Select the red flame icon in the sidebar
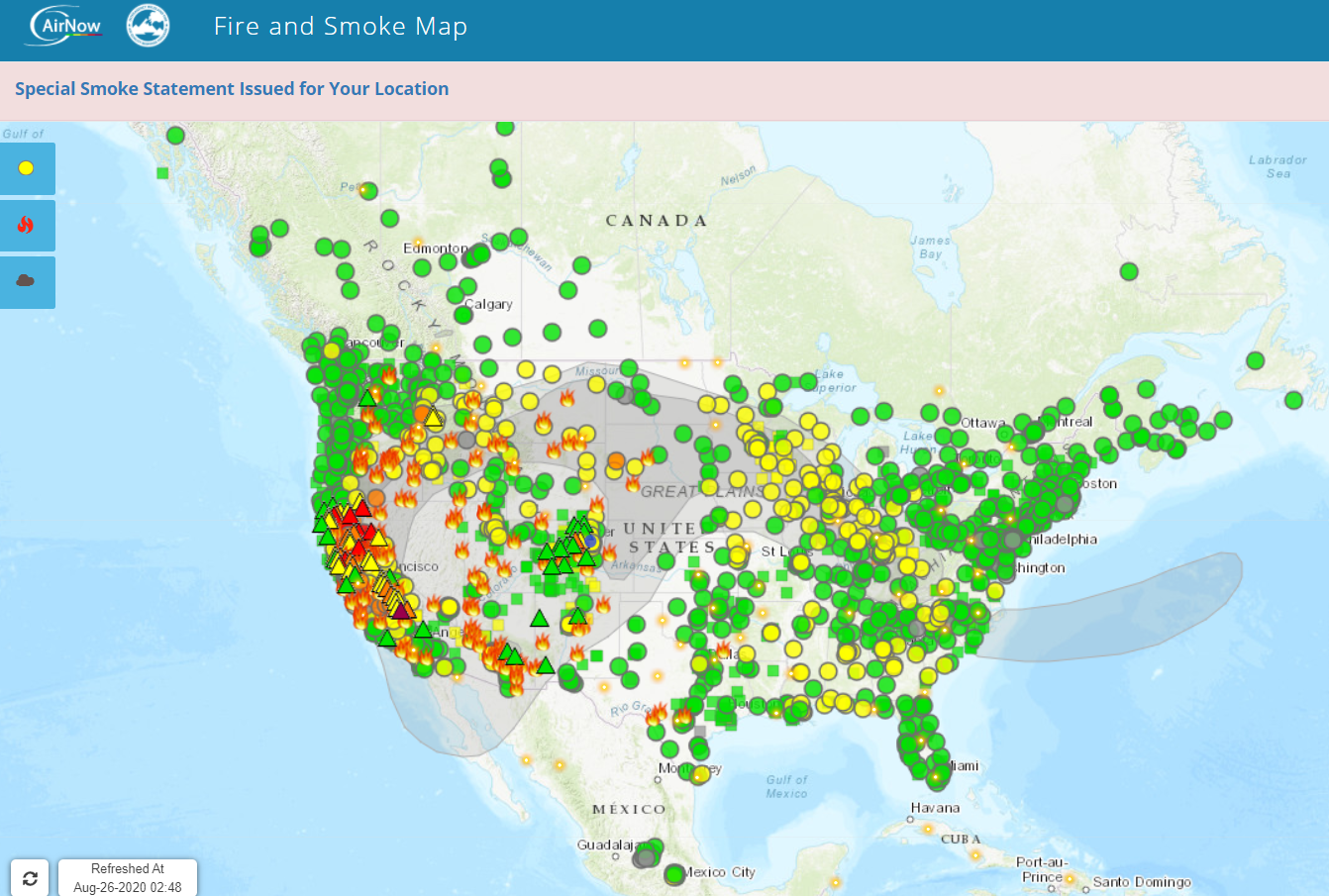This screenshot has height=896, width=1329. 27,225
